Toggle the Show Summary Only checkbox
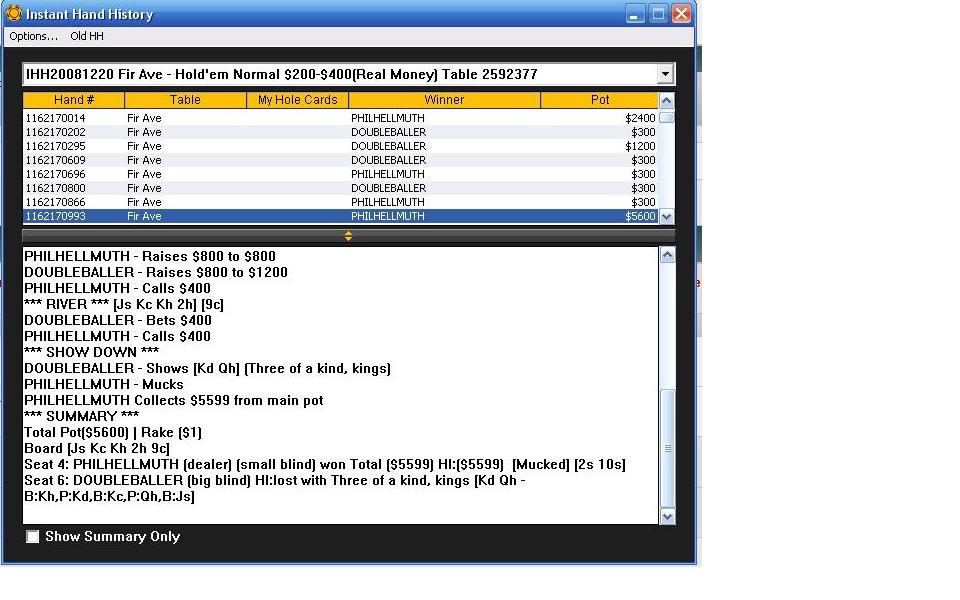Image resolution: width=960 pixels, height=600 pixels. 32,537
